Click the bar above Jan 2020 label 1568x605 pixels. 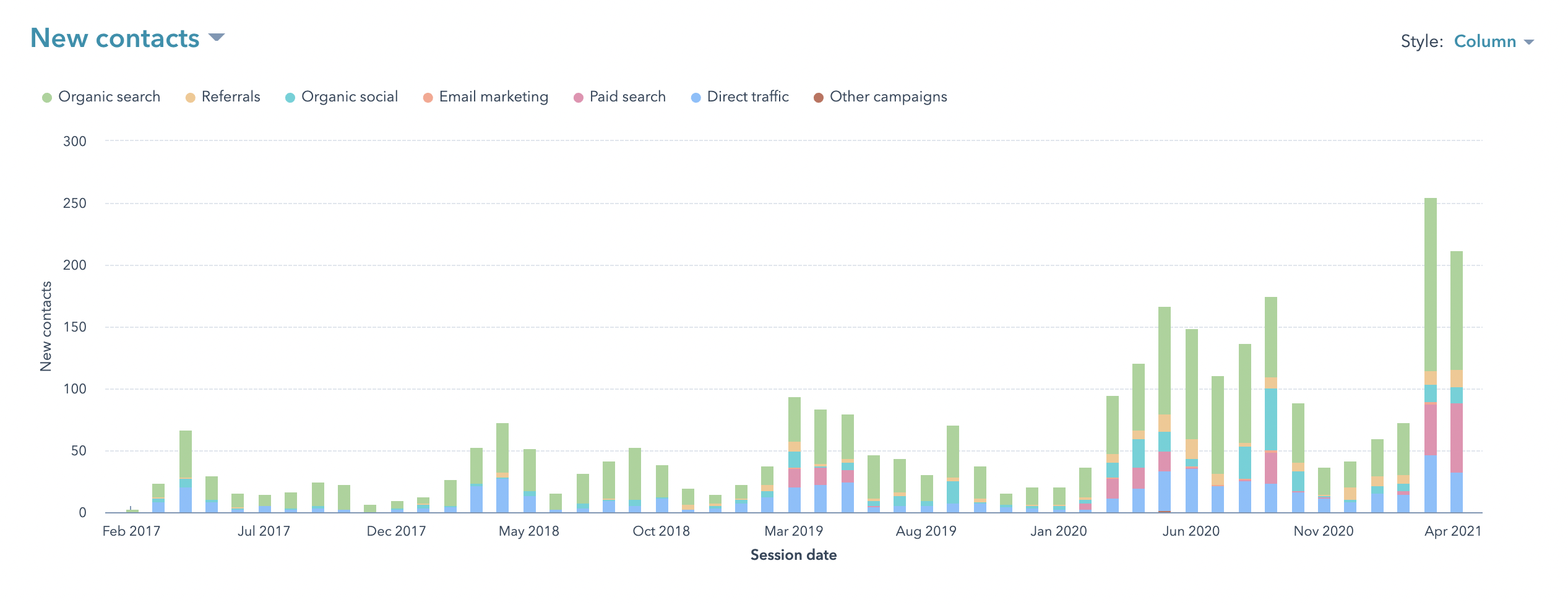pyautogui.click(x=1059, y=500)
